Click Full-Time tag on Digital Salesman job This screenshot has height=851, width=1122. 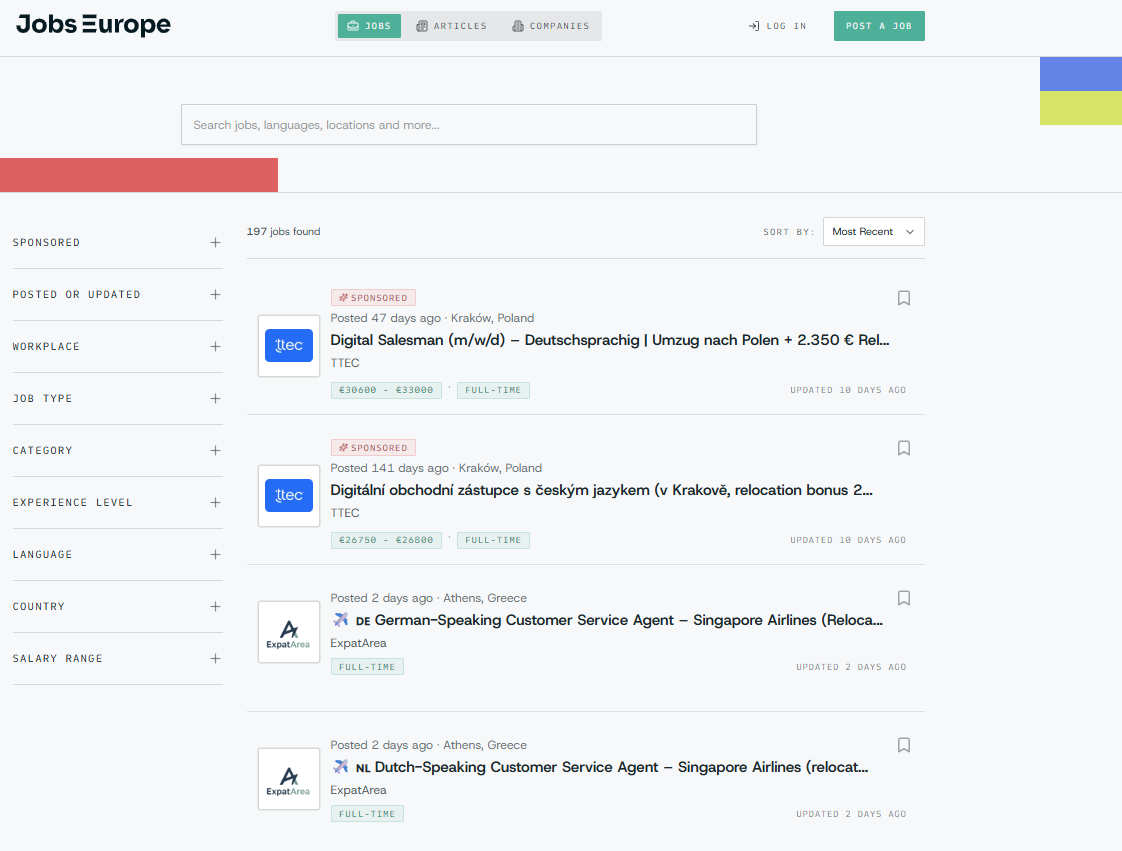point(493,390)
